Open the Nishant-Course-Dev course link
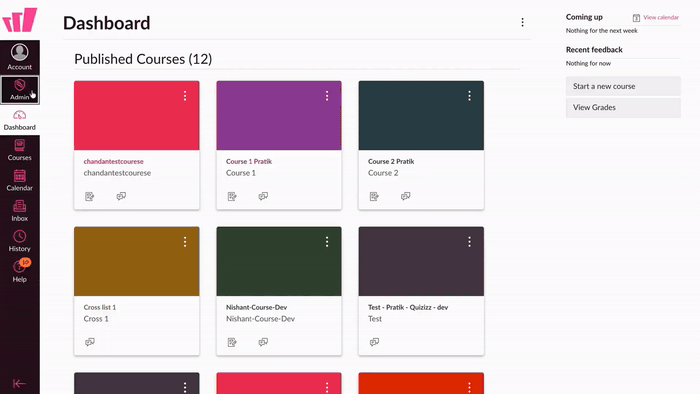700x394 pixels. pos(256,307)
